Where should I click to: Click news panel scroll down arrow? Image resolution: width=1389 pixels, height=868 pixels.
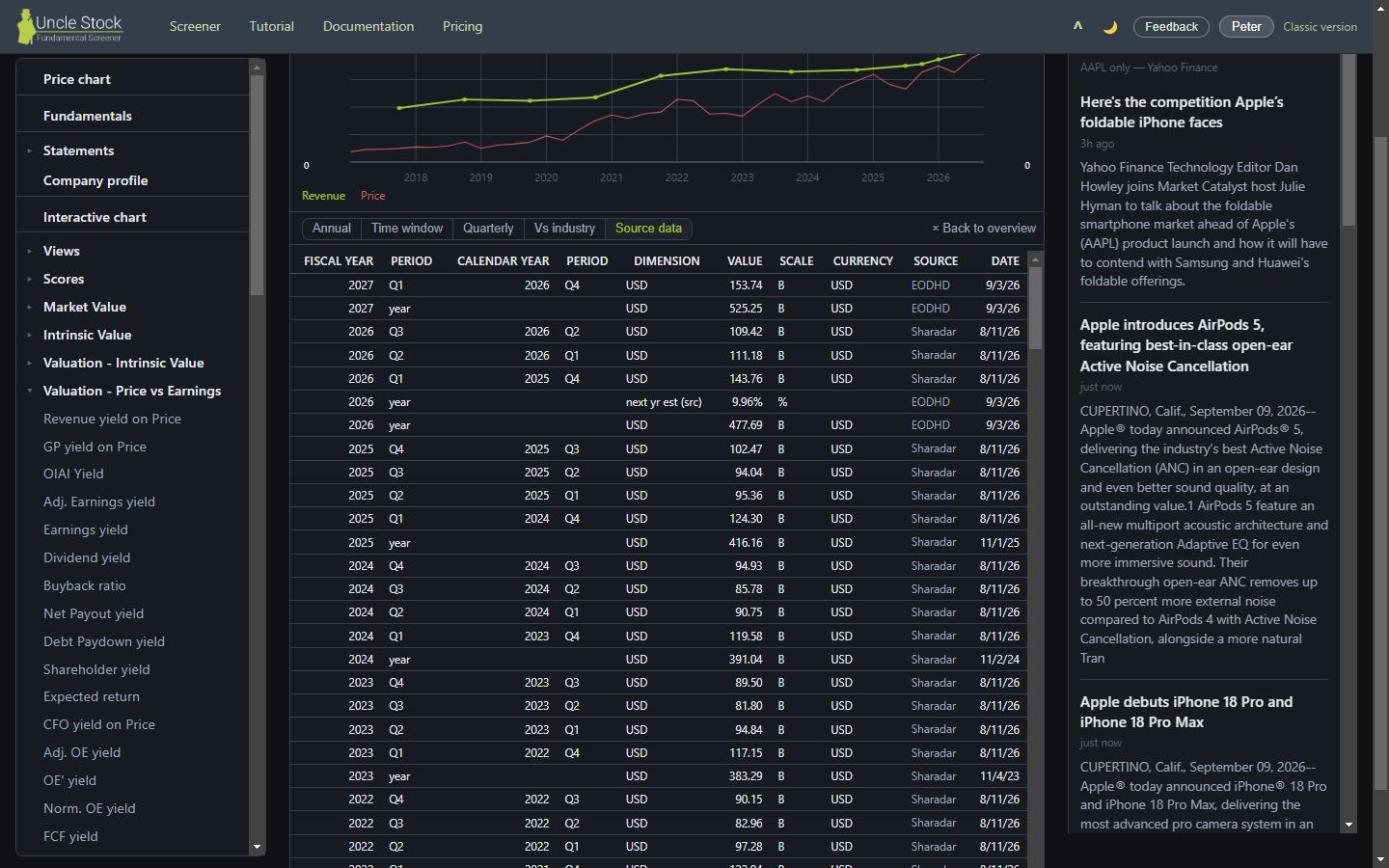[1349, 825]
